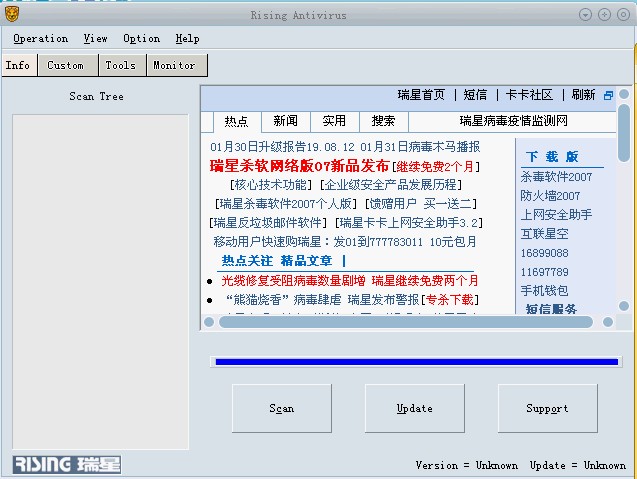637x479 pixels.
Task: Open sidebar link 防火墙2007
Action: 550,196
